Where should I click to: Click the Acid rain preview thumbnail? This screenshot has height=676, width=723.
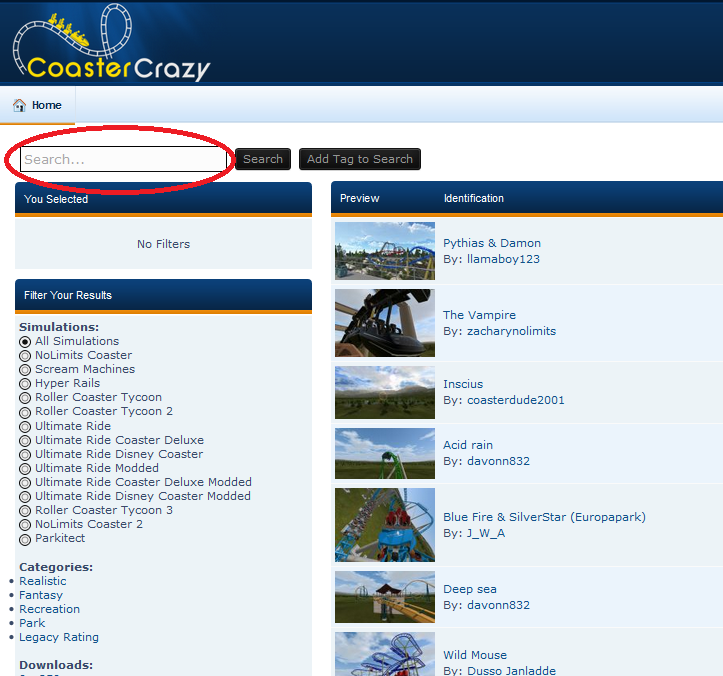click(384, 453)
